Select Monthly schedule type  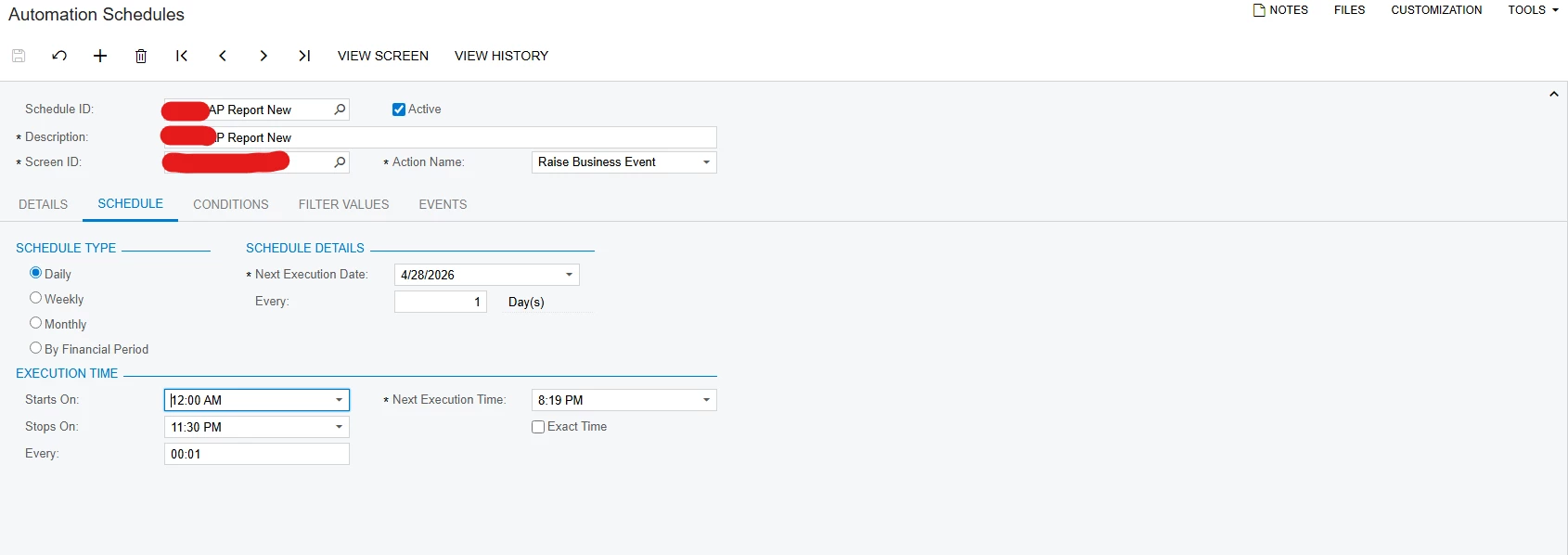(x=36, y=323)
